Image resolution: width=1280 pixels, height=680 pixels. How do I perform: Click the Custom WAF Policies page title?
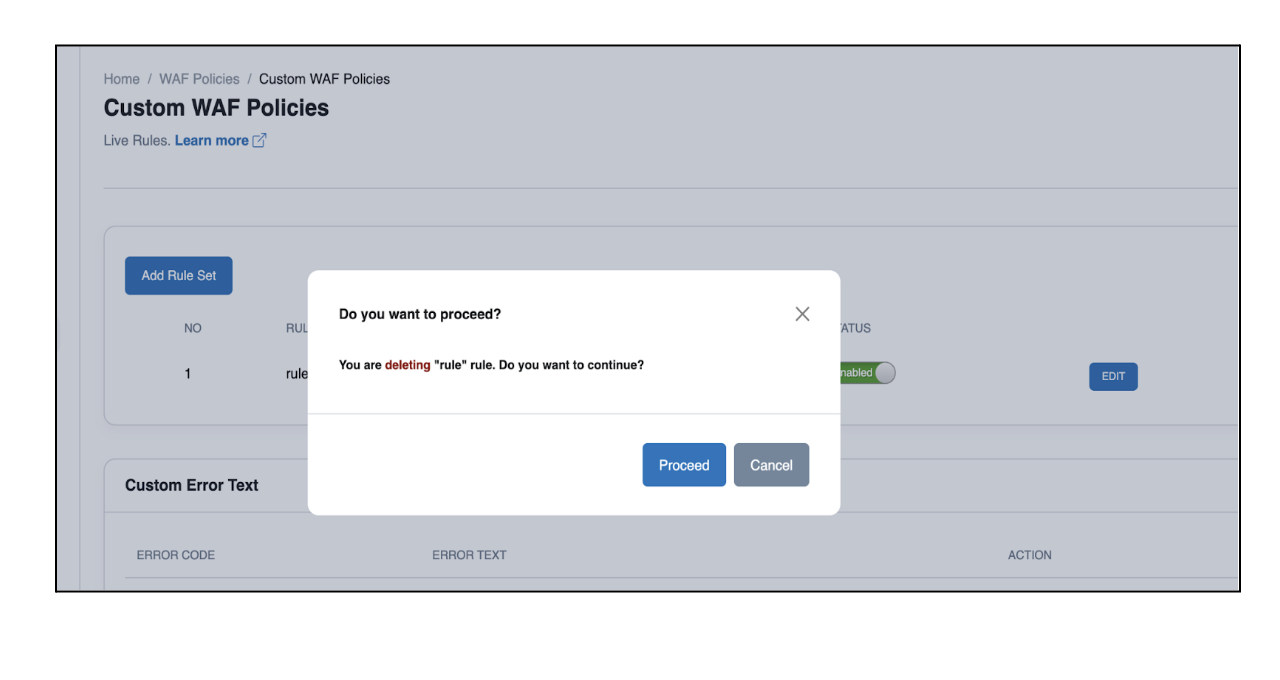[x=216, y=108]
